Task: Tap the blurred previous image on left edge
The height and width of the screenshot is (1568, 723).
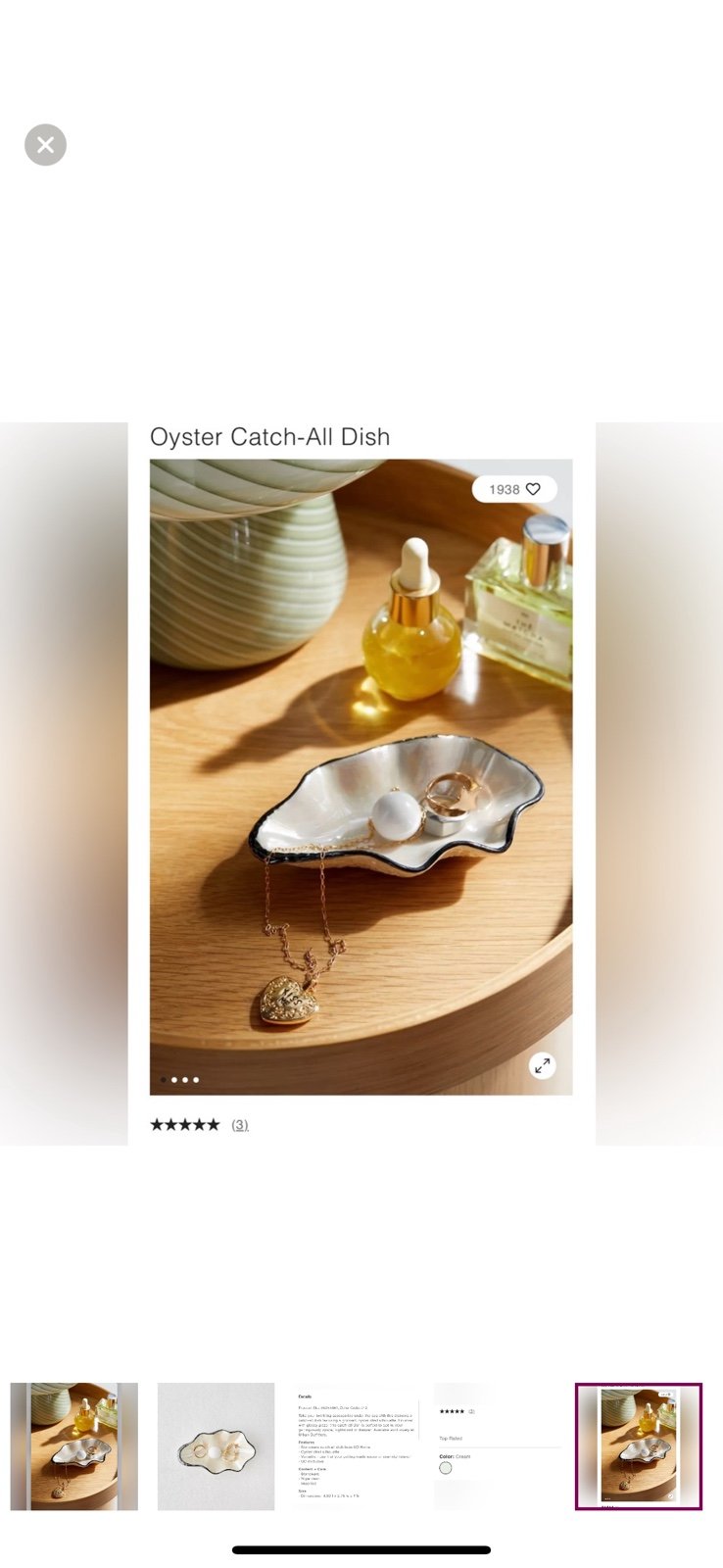Action: point(64,784)
